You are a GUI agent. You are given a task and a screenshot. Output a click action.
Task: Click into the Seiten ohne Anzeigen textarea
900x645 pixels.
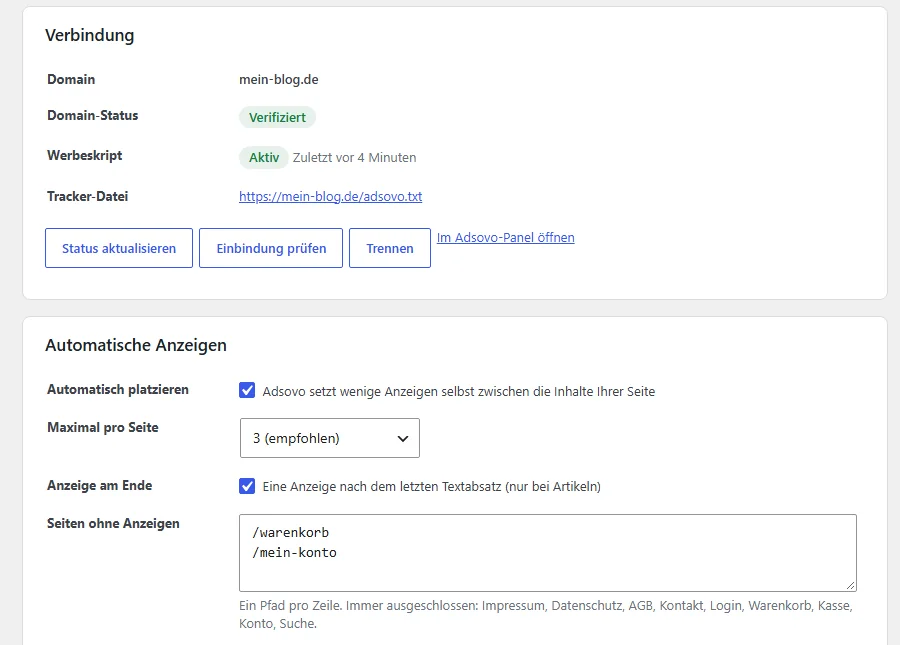[x=548, y=553]
